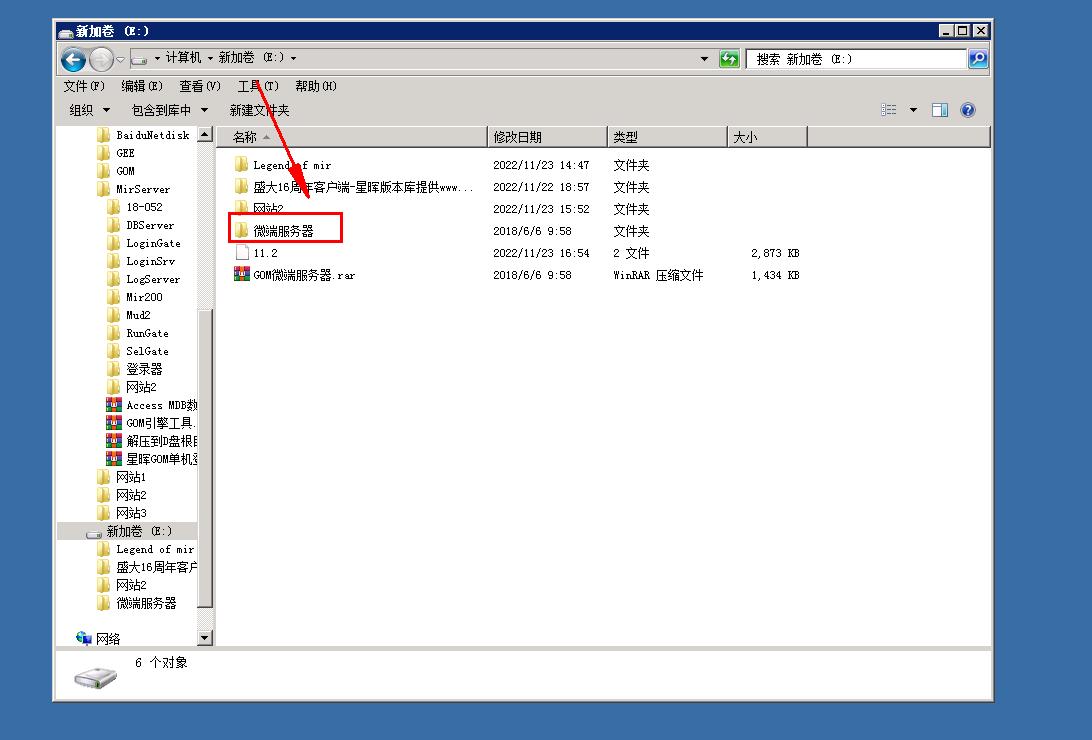
Task: Select MirServer folder in the tree
Action: 134,189
